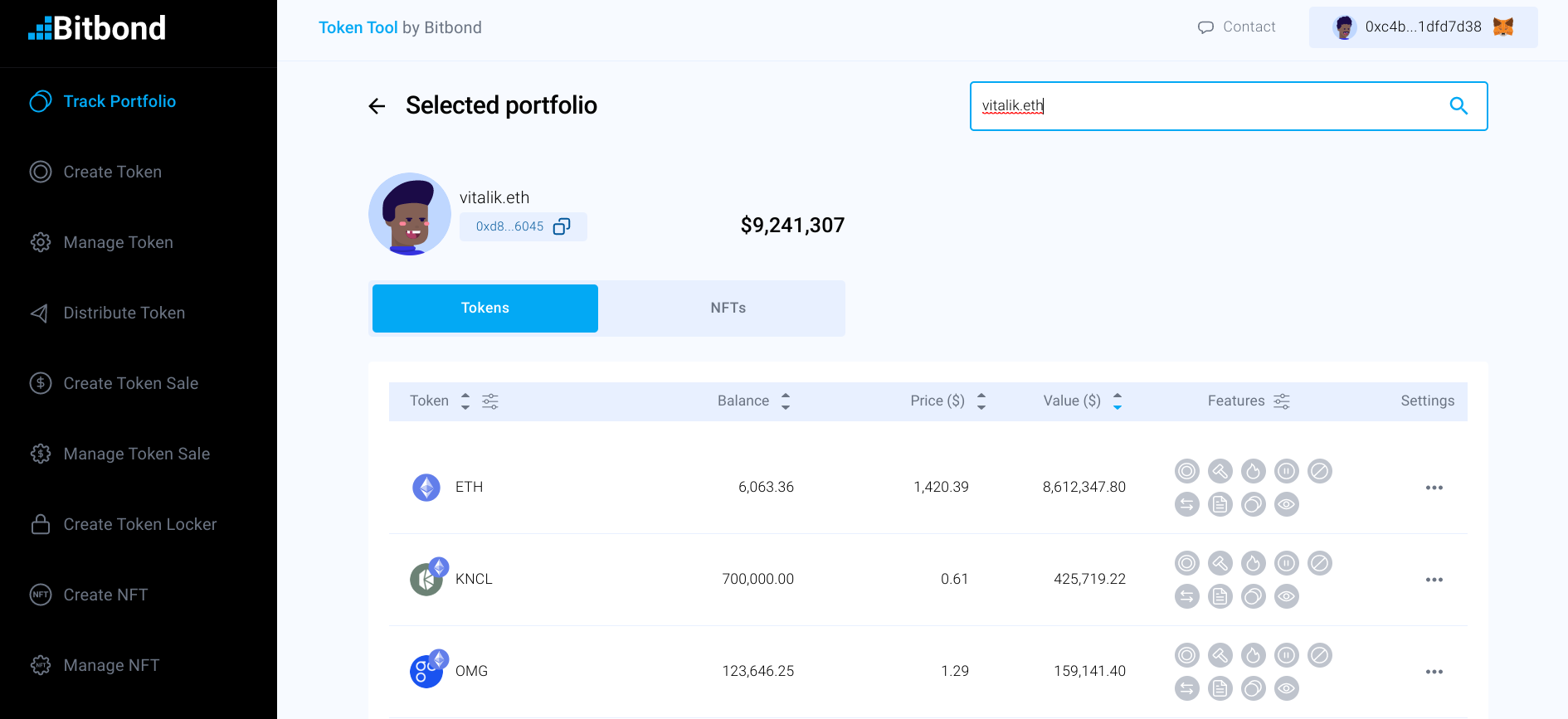Switch to the Tokens view

point(485,308)
